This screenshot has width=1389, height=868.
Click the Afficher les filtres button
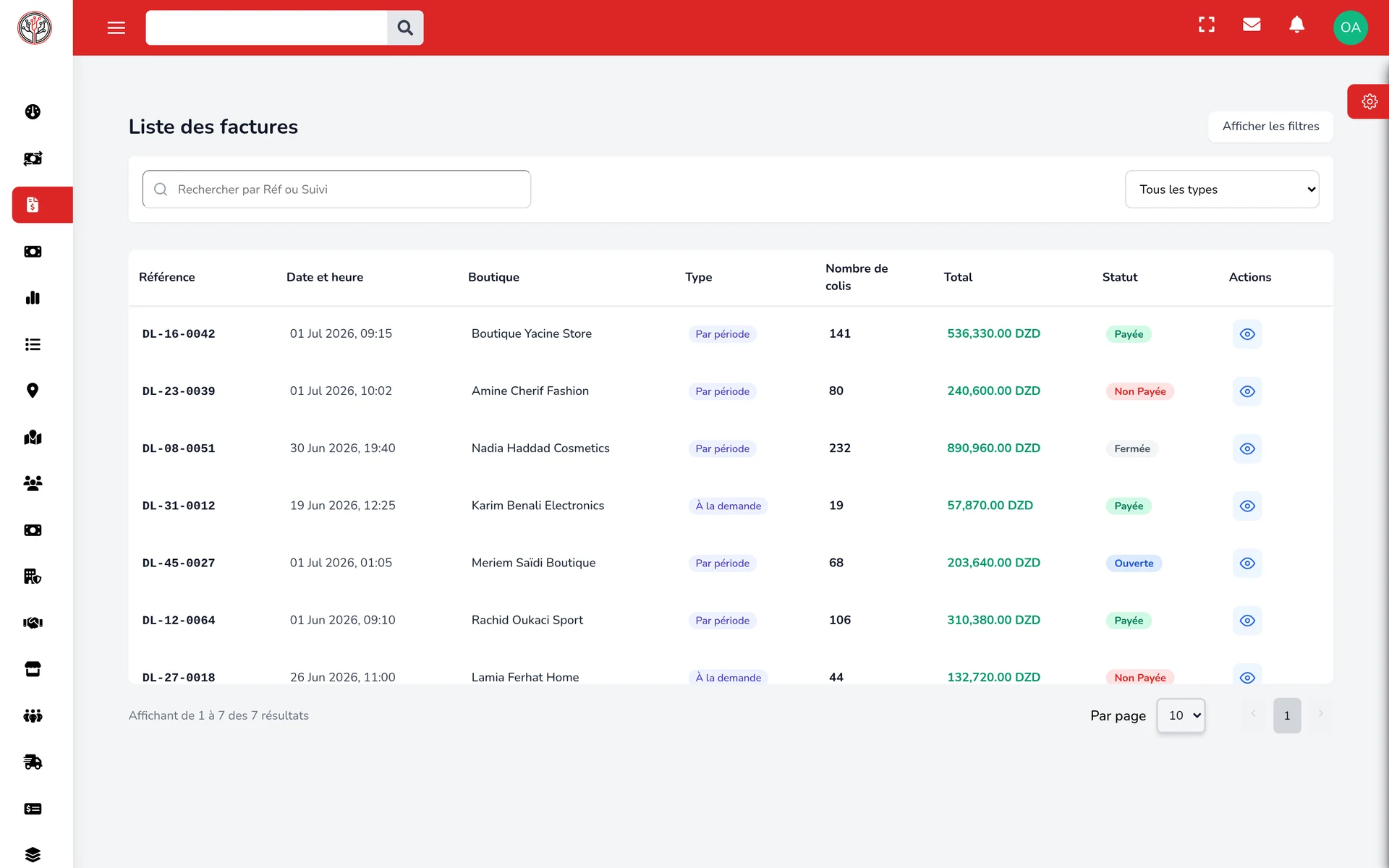pos(1270,127)
